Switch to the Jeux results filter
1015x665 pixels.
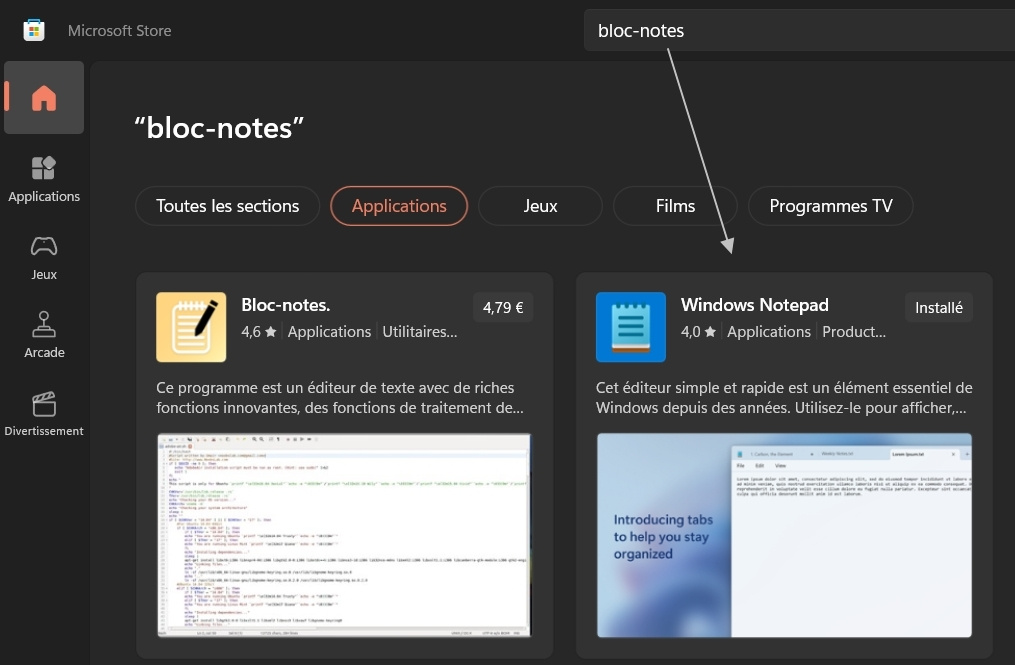click(540, 206)
